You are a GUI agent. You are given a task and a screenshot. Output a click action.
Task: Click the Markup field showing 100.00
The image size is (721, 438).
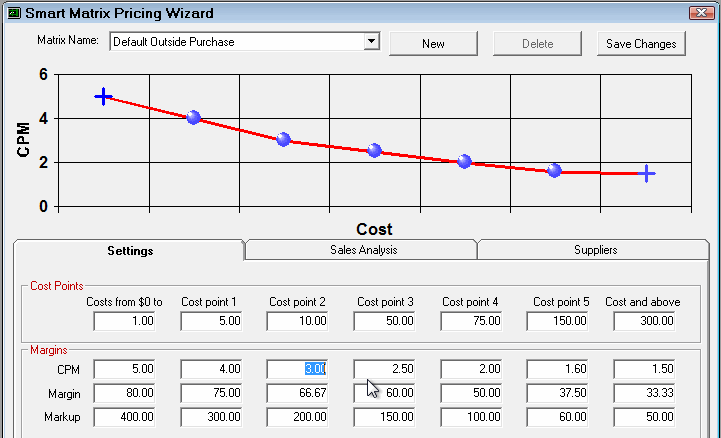click(x=471, y=417)
